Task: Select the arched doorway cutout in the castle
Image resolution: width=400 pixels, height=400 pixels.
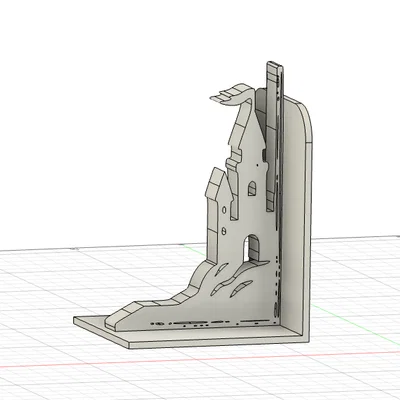Action: pyautogui.click(x=252, y=247)
